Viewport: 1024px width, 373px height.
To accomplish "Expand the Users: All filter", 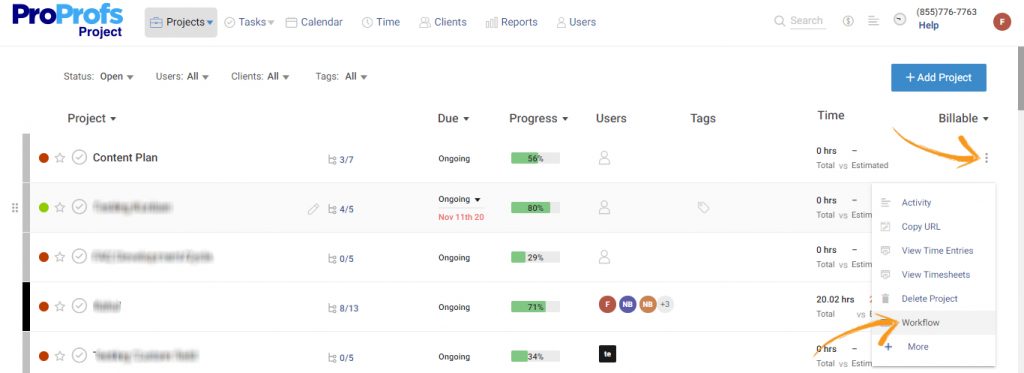I will [x=182, y=76].
